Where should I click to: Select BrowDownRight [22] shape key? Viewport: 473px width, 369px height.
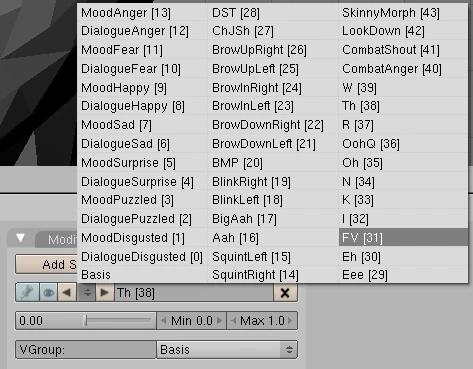273,125
